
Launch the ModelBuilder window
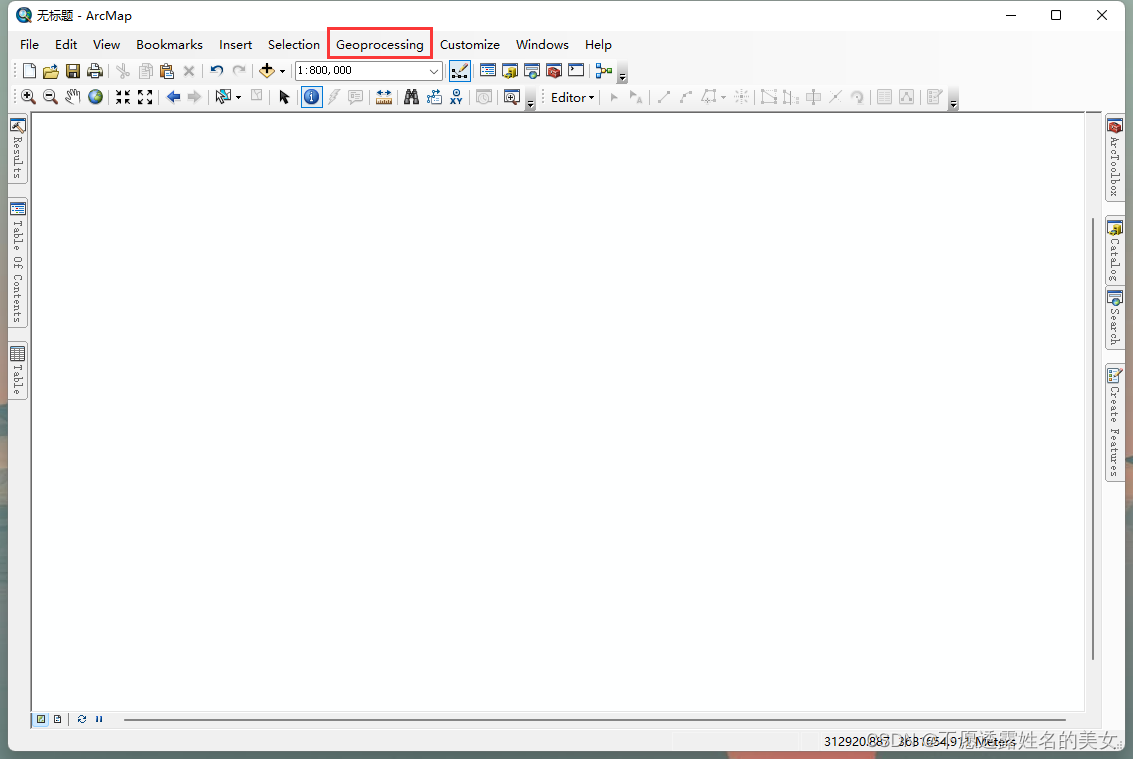coord(604,71)
